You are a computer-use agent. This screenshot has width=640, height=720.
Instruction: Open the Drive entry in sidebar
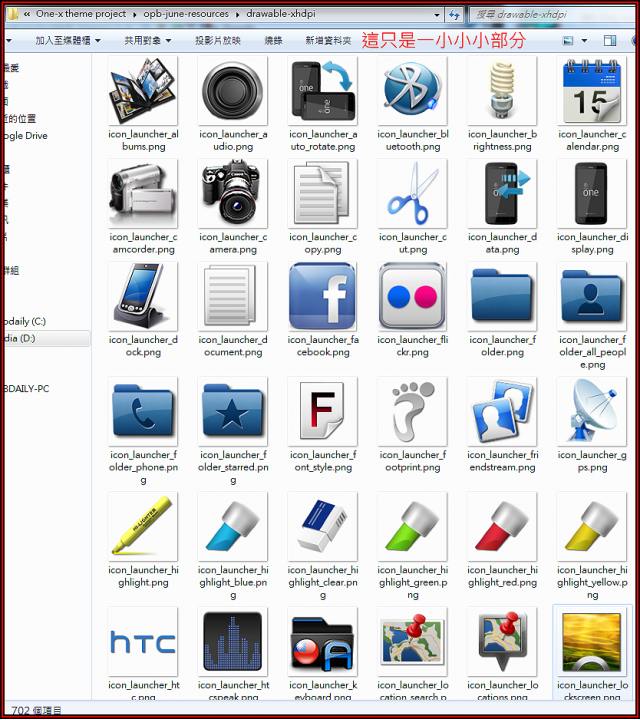click(26, 136)
